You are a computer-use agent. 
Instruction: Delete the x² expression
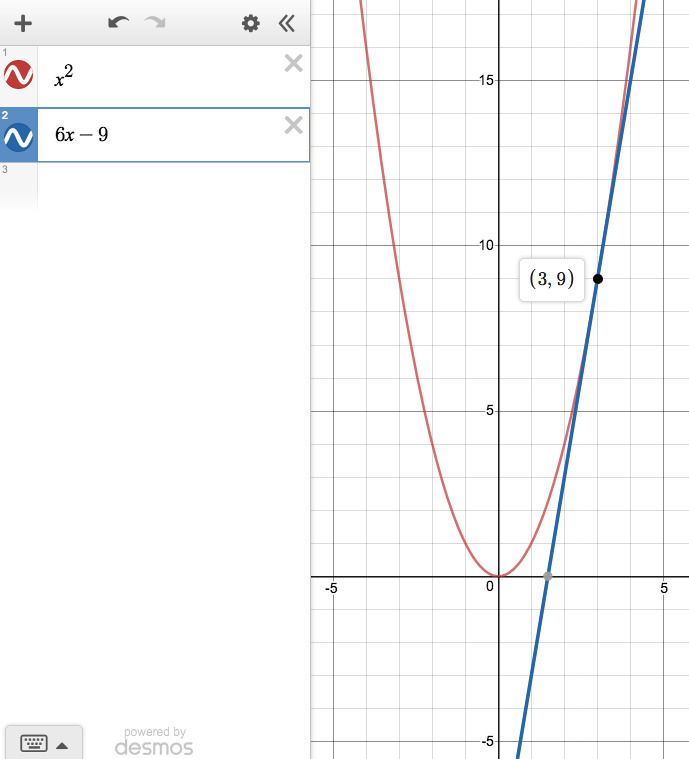click(293, 63)
